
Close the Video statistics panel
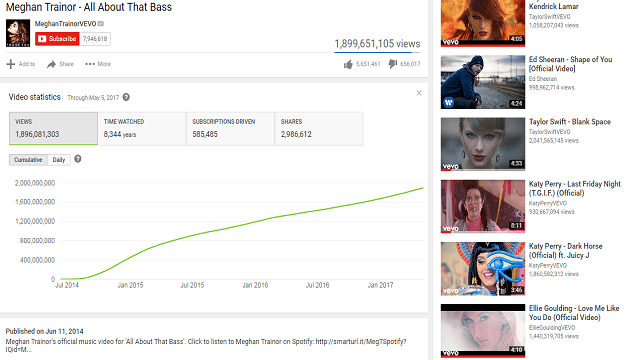coord(419,93)
